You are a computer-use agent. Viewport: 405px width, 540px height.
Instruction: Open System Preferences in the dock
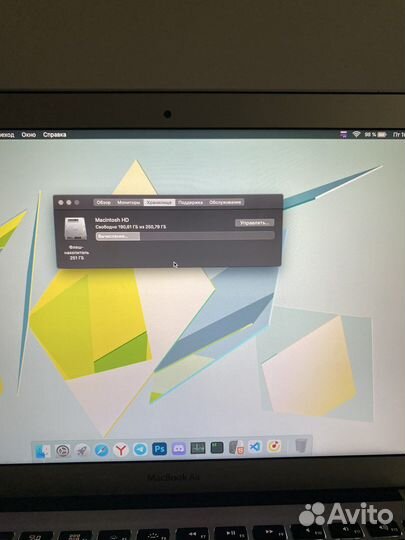[63, 450]
